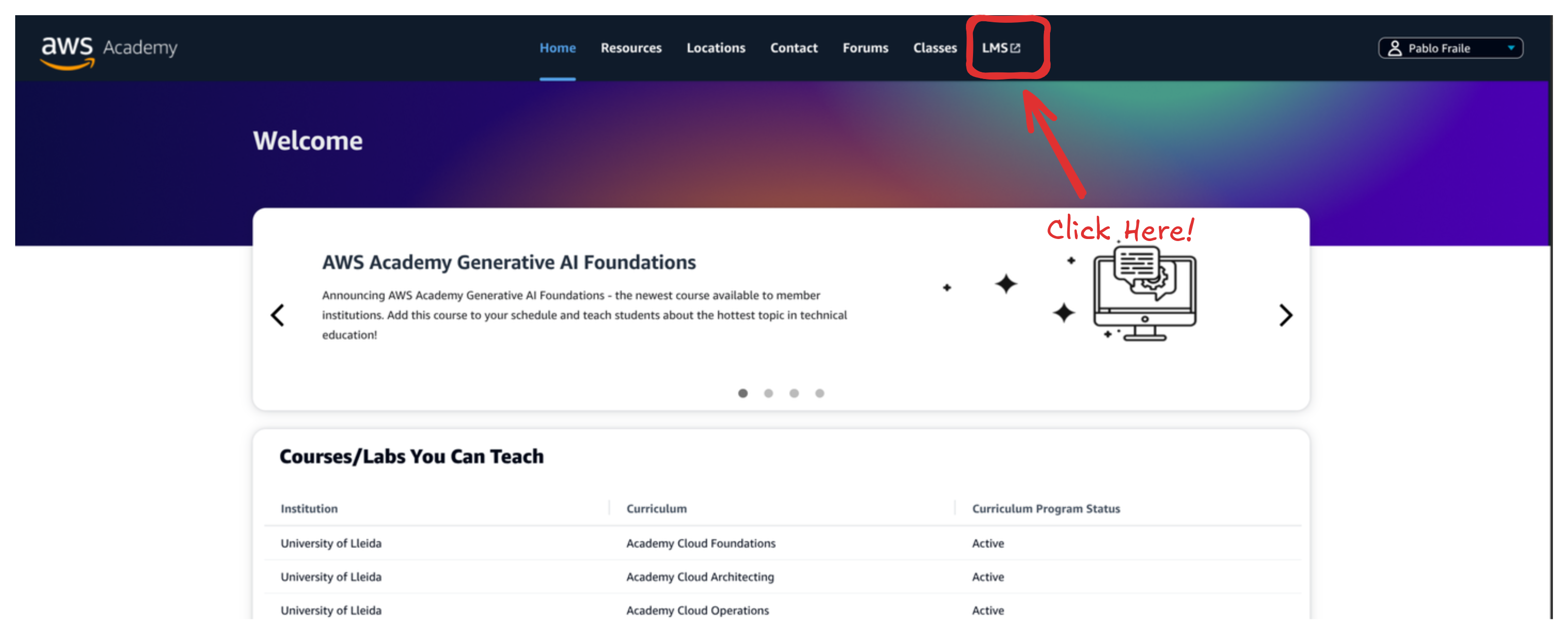Advance to the next carousel slide
Image resolution: width=1568 pixels, height=634 pixels.
point(1285,315)
